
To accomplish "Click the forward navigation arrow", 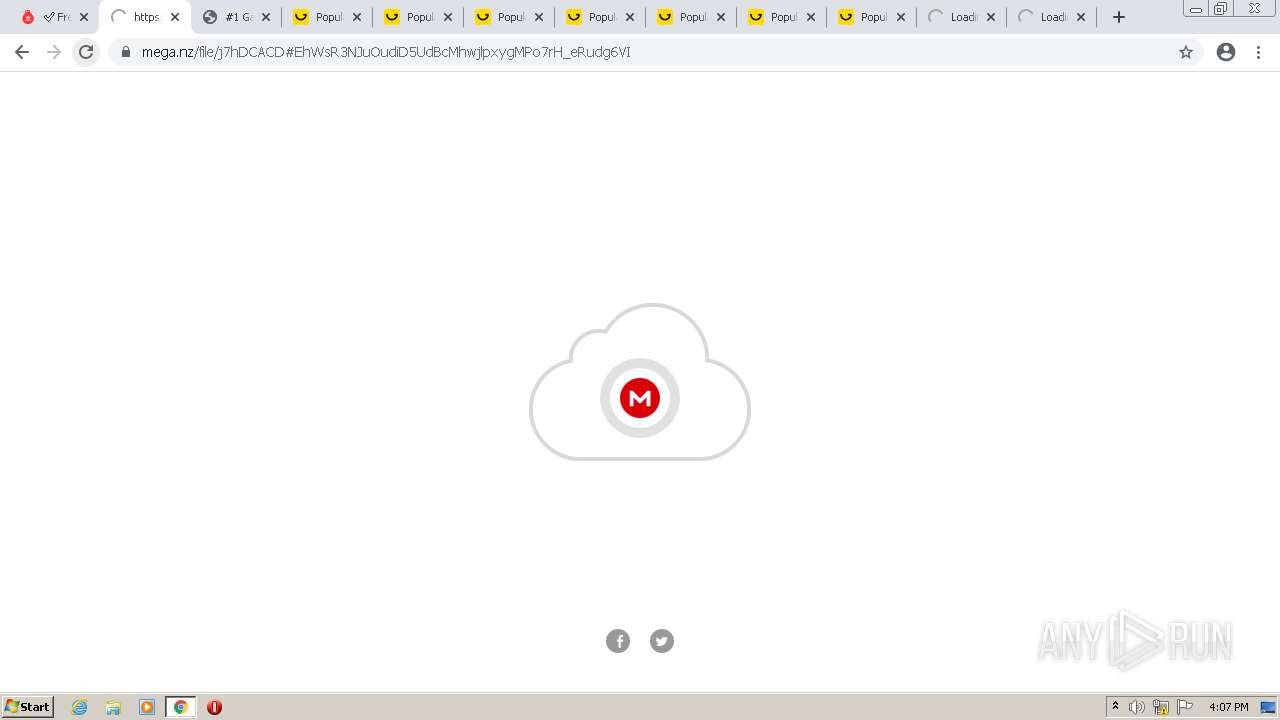I will (54, 52).
